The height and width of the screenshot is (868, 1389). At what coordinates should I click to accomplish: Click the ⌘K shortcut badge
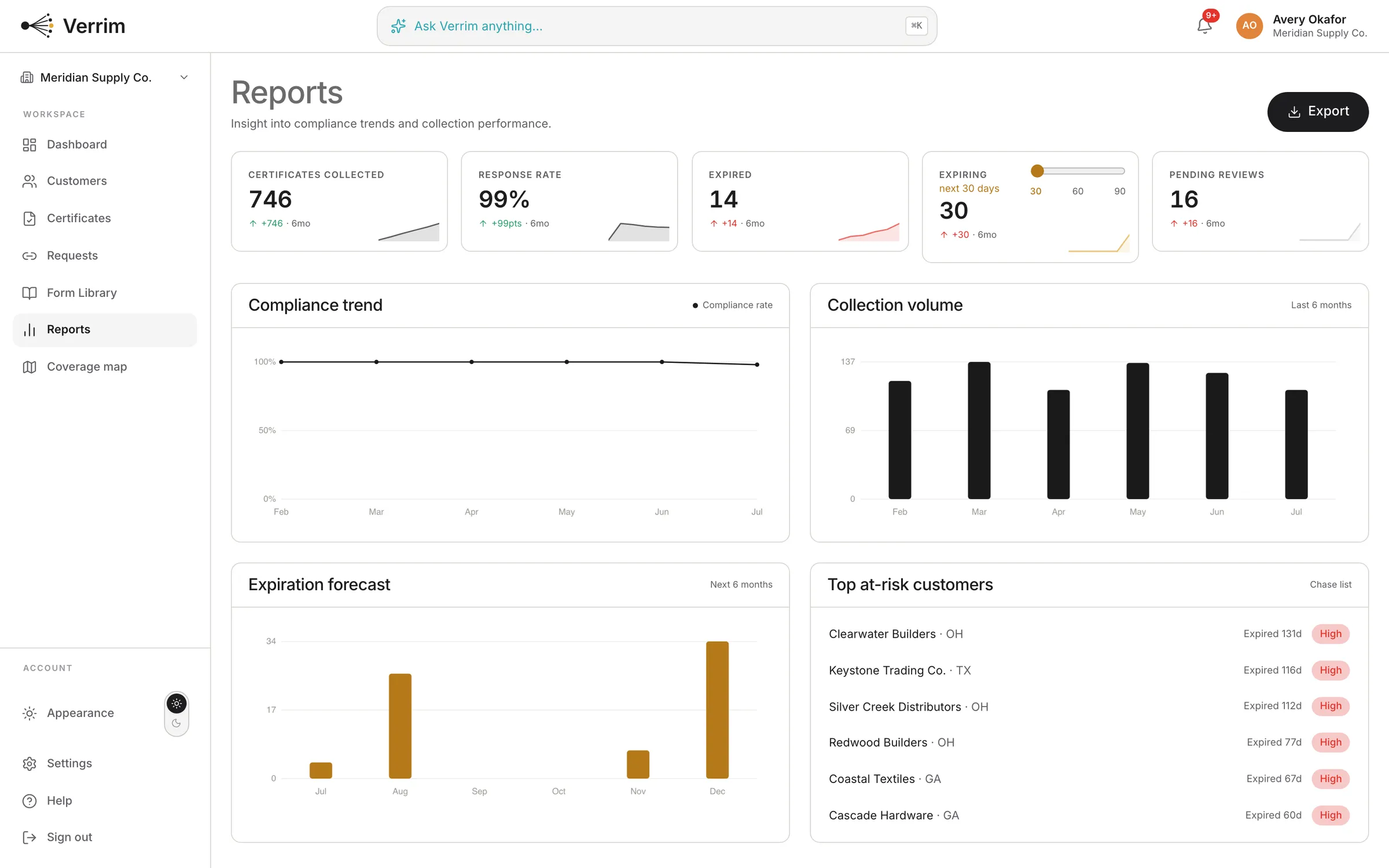click(x=916, y=25)
